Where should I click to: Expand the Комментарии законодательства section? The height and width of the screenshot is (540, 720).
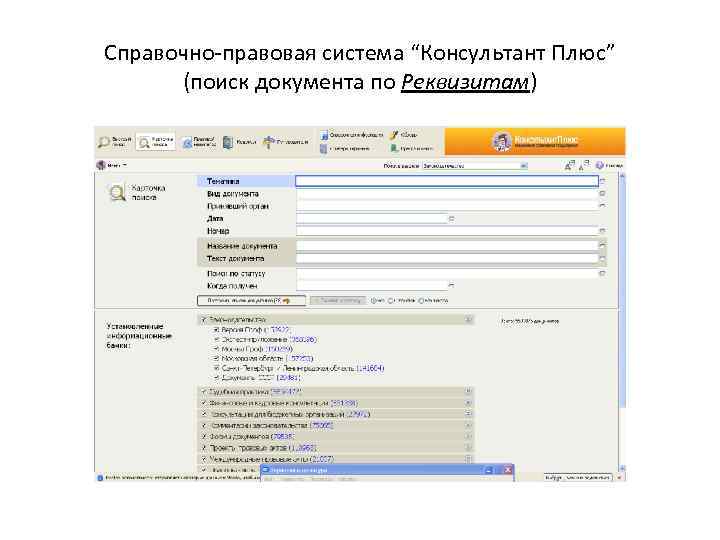468,425
